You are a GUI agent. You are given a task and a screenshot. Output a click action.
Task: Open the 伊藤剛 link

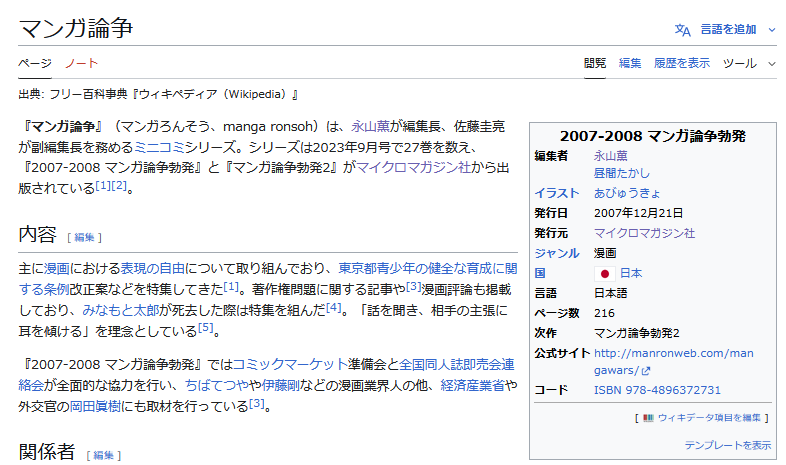(x=280, y=385)
